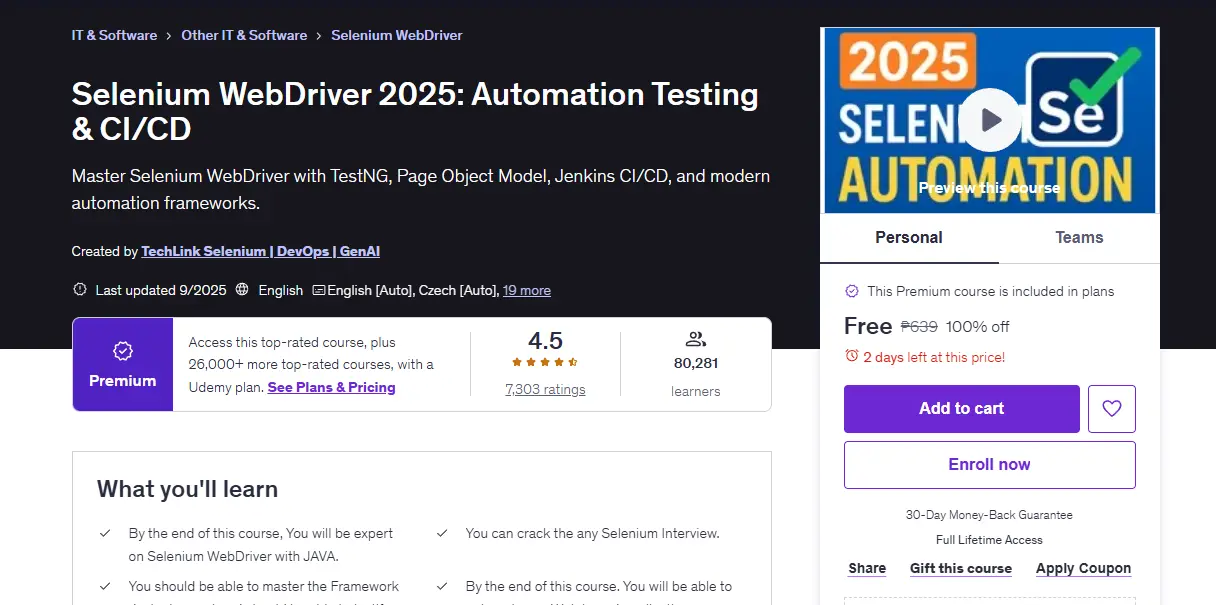Click checkmark beside 'crack the any Selenium Interview'
The height and width of the screenshot is (605, 1216).
point(442,534)
